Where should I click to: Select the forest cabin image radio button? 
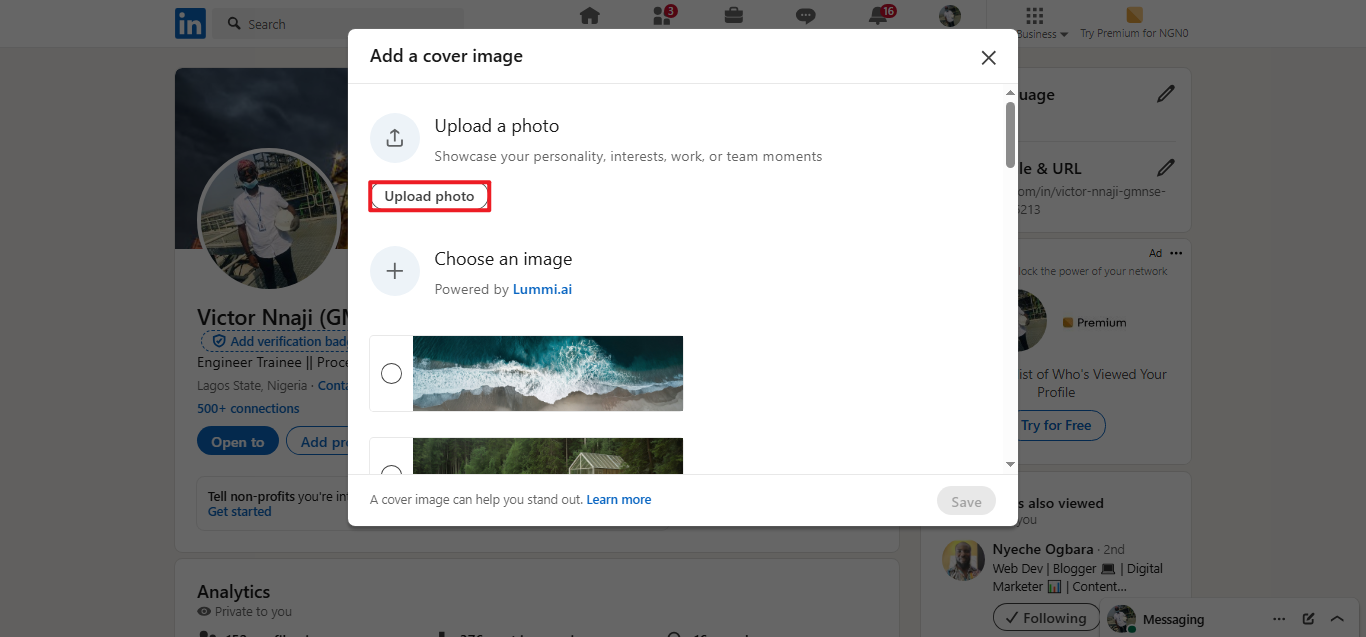[x=391, y=469]
